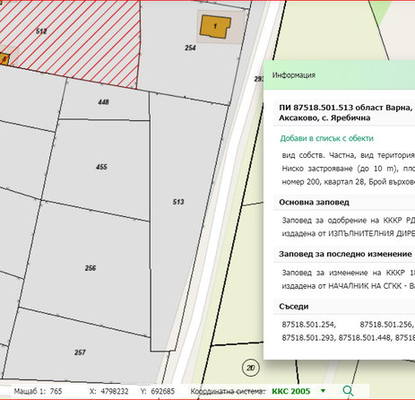Click the "Информация" panel header
This screenshot has height=400, width=415.
point(294,75)
